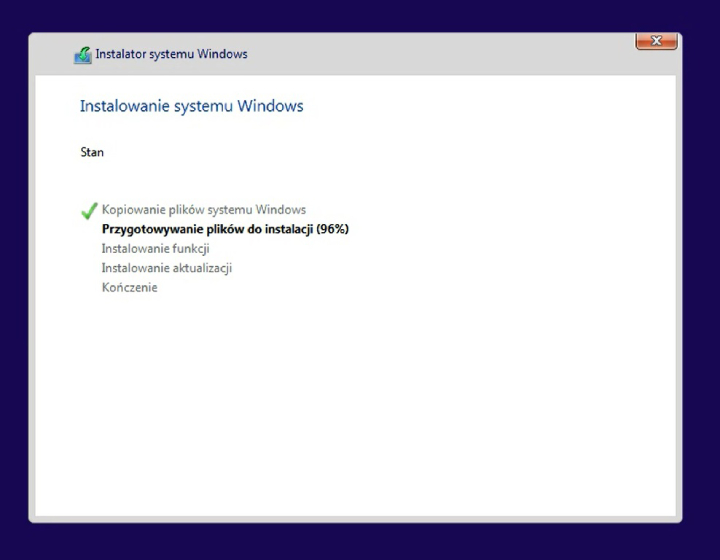
Task: Select the "Kończenie" step
Action: (x=129, y=288)
